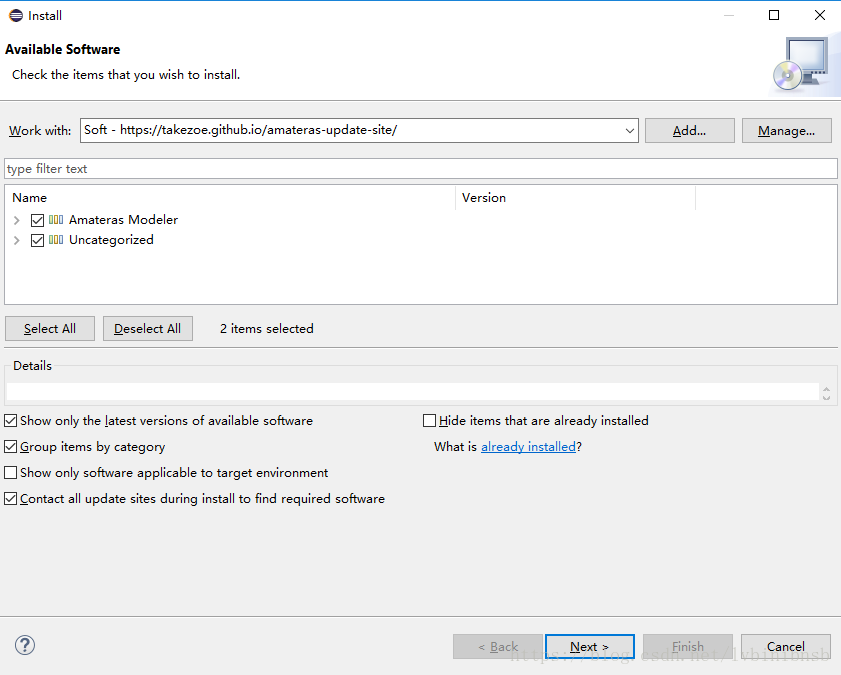The image size is (841, 675).
Task: Expand the Amateras Modeler tree node
Action: click(x=17, y=220)
